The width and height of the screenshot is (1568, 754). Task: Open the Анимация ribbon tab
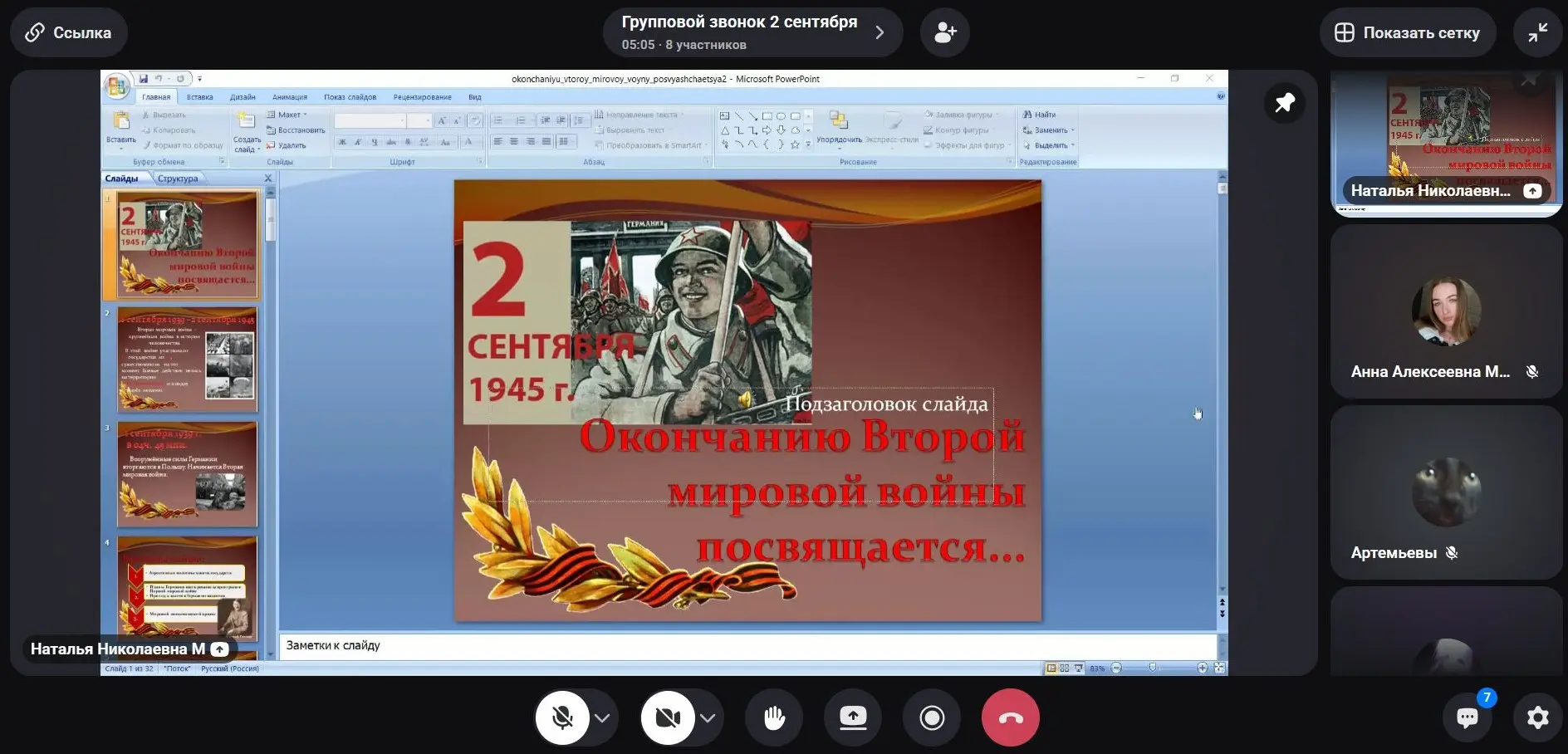coord(290,97)
